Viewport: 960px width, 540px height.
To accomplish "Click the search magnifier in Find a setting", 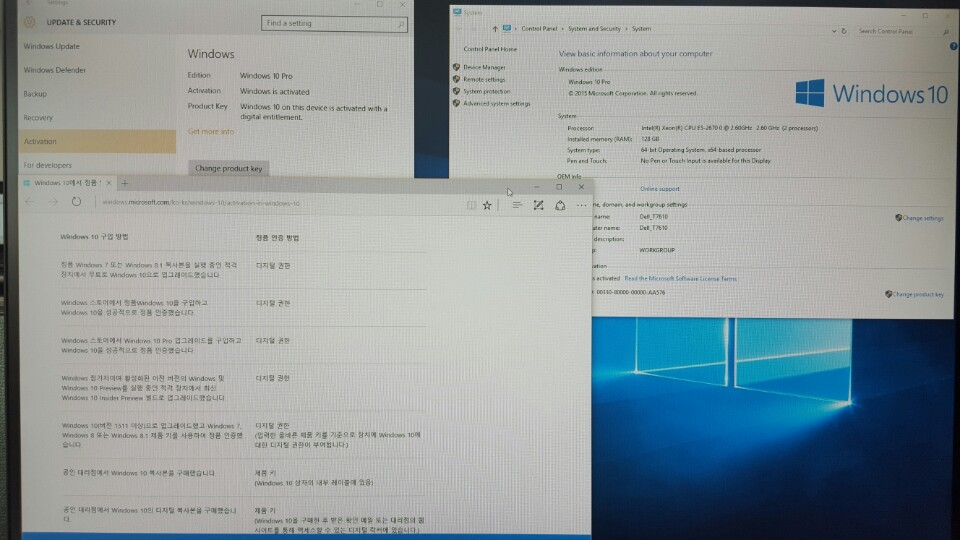I will tap(401, 24).
